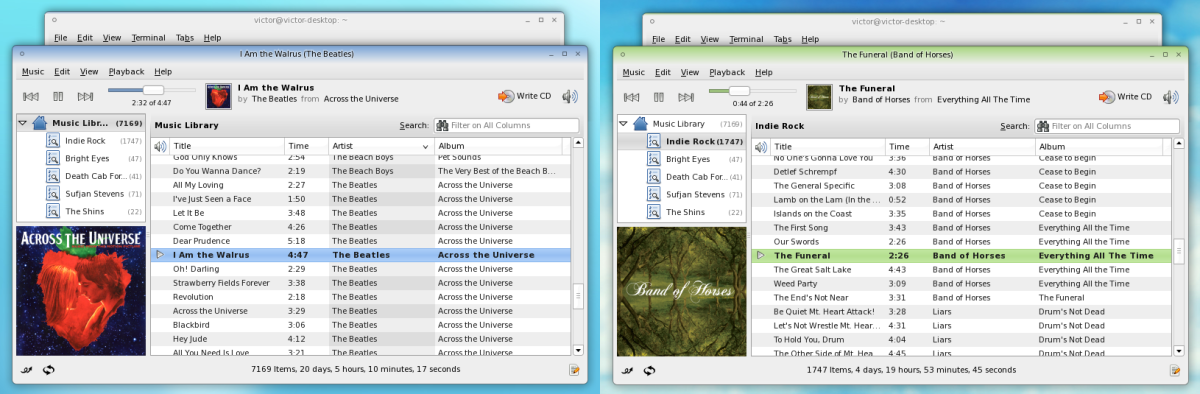Click search binoculars icon in Walrus window
1200x394 pixels.
[x=442, y=126]
